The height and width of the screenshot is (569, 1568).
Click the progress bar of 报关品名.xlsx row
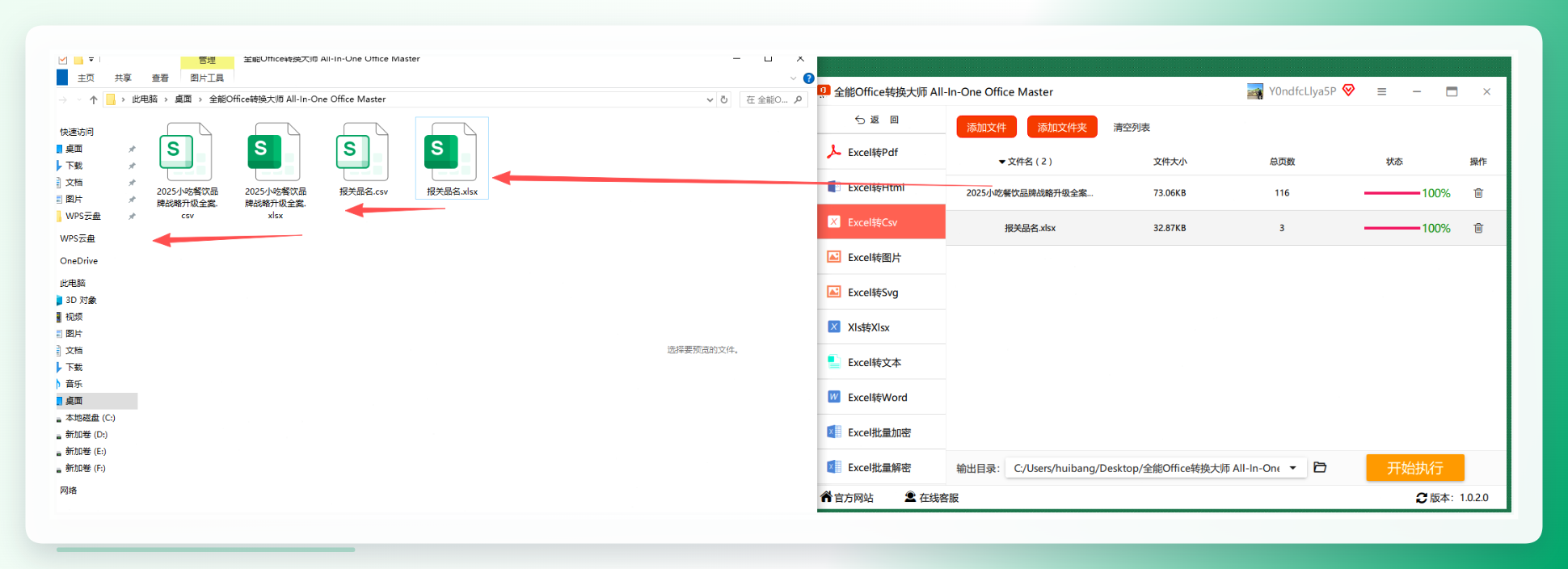point(1392,228)
